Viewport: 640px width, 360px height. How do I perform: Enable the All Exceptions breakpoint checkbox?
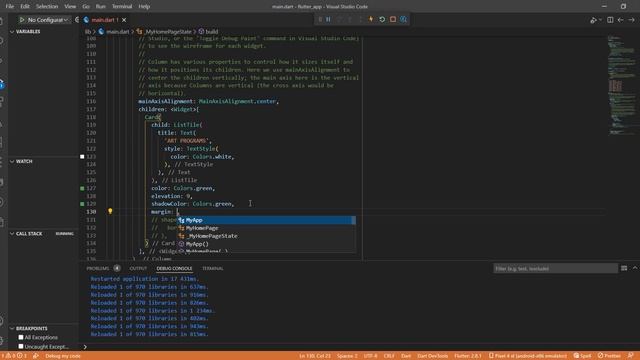(21, 338)
